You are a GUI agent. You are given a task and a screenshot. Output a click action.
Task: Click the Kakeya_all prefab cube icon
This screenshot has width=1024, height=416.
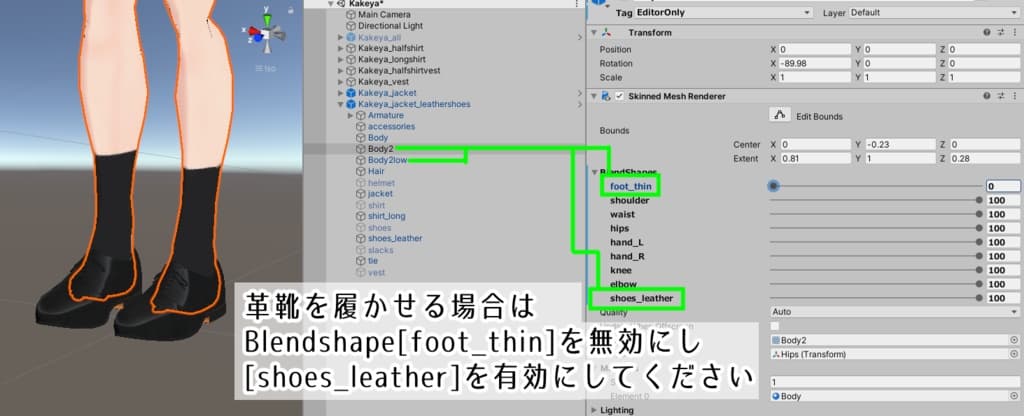351,37
